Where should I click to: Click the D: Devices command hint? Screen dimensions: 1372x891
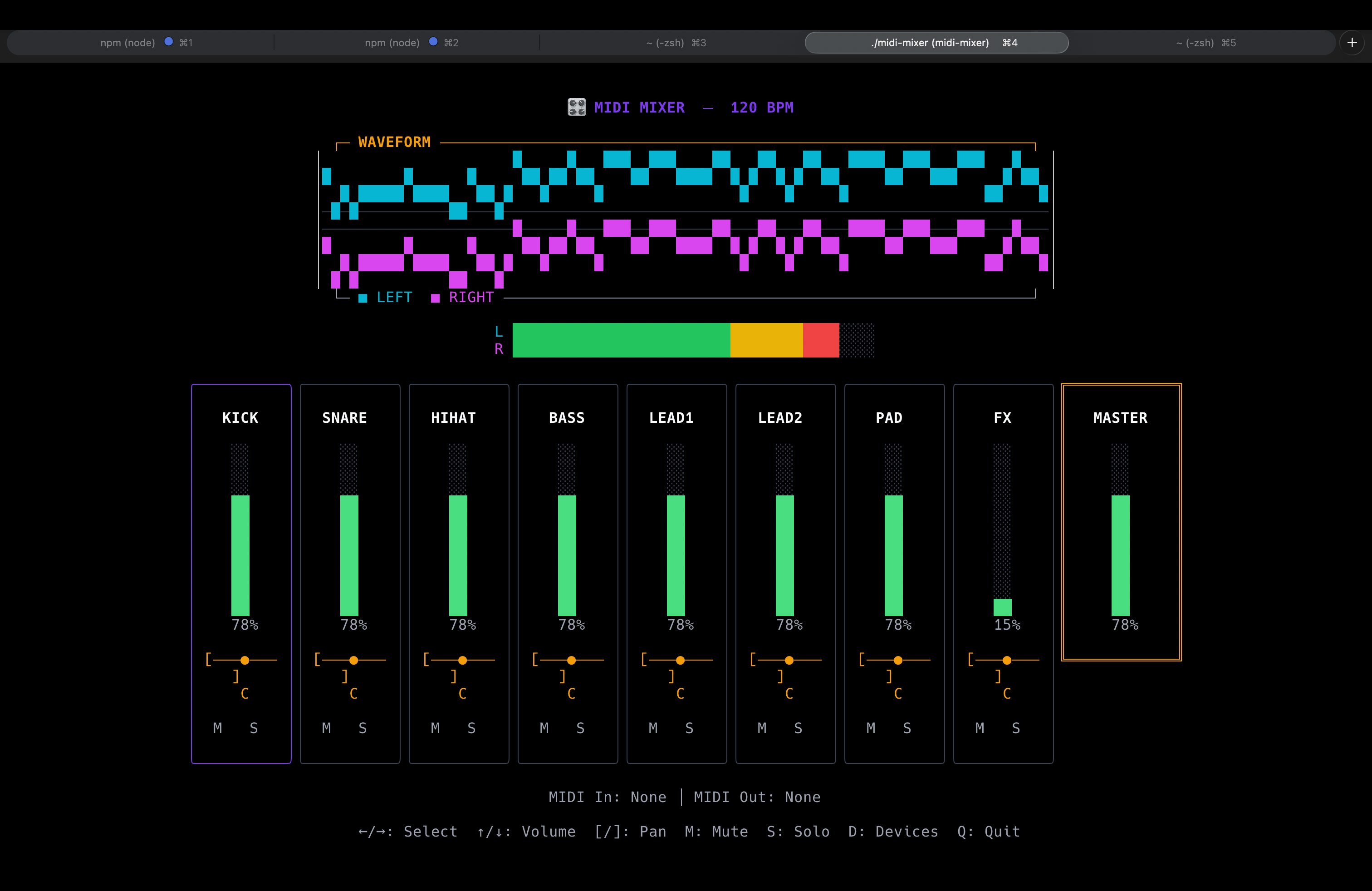pos(892,831)
